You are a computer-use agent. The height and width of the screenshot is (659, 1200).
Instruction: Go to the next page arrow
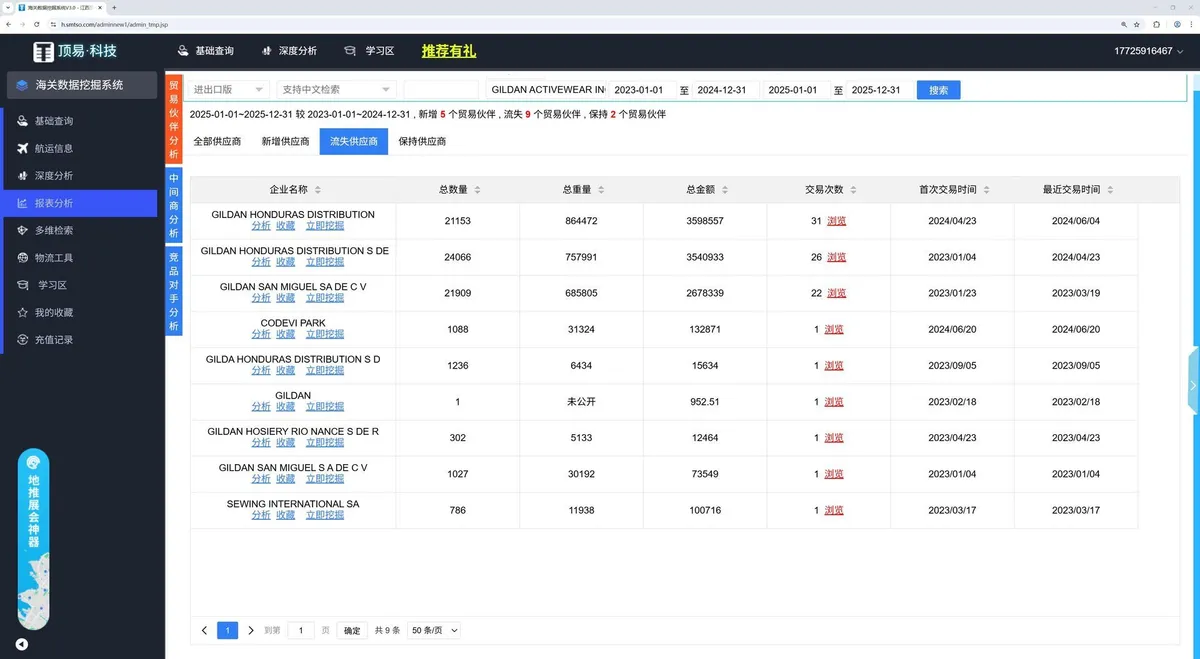pos(251,631)
